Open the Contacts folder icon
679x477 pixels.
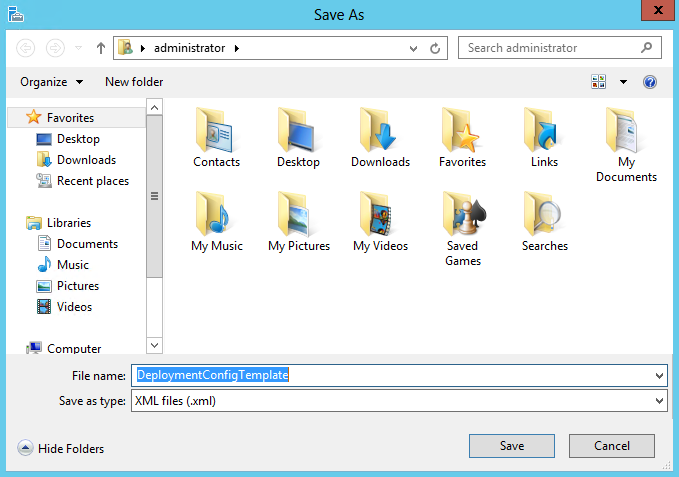pos(214,130)
